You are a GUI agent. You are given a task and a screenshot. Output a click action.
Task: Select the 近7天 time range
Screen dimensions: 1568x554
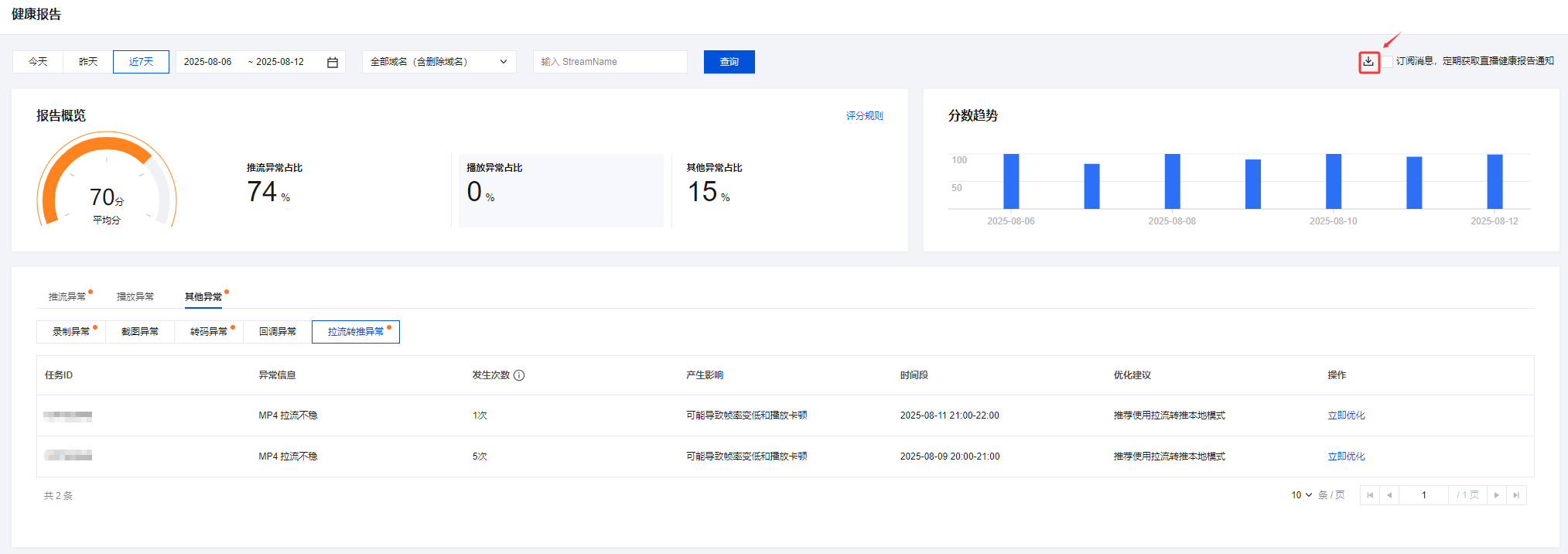[x=141, y=62]
